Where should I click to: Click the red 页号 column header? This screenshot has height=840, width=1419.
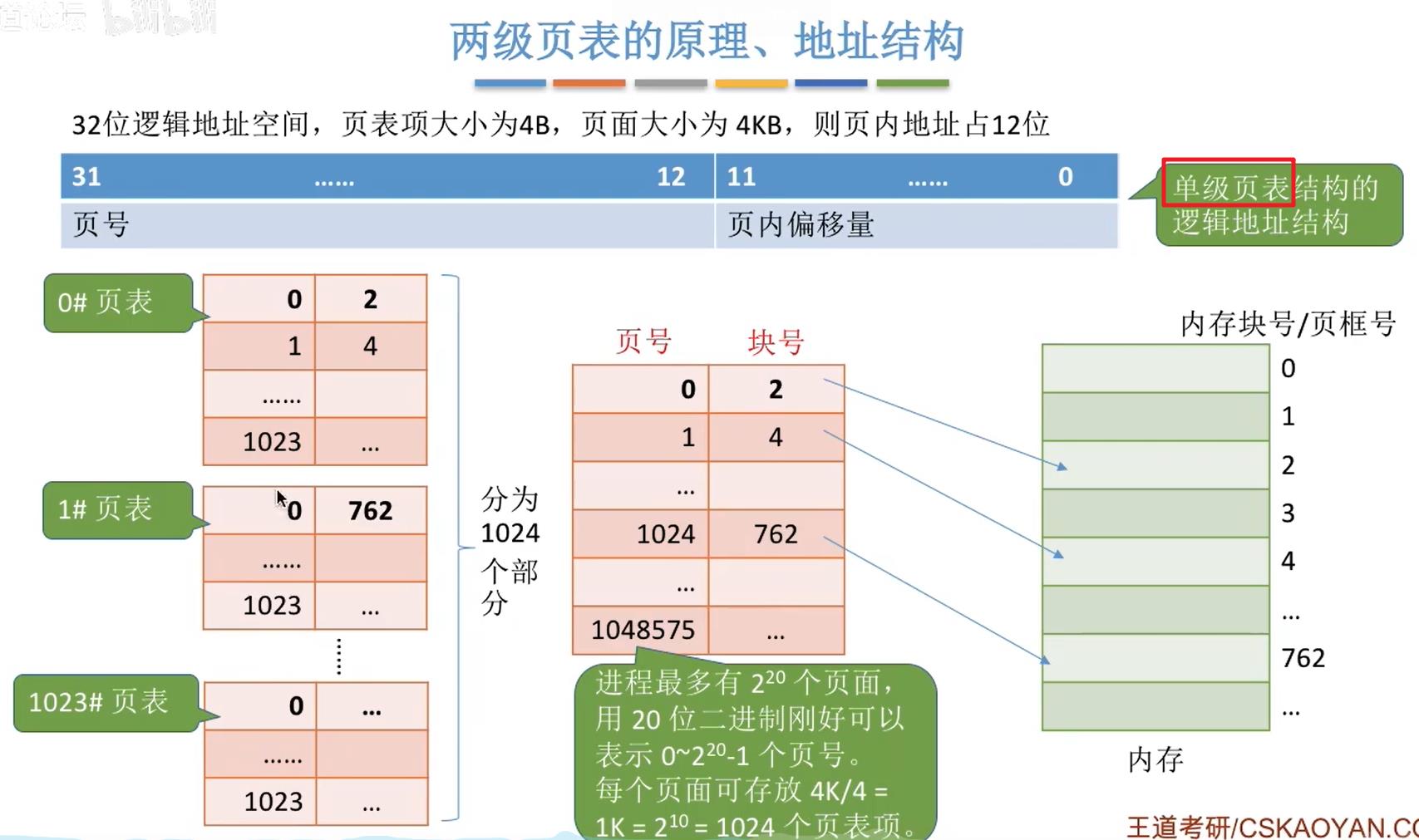(643, 341)
